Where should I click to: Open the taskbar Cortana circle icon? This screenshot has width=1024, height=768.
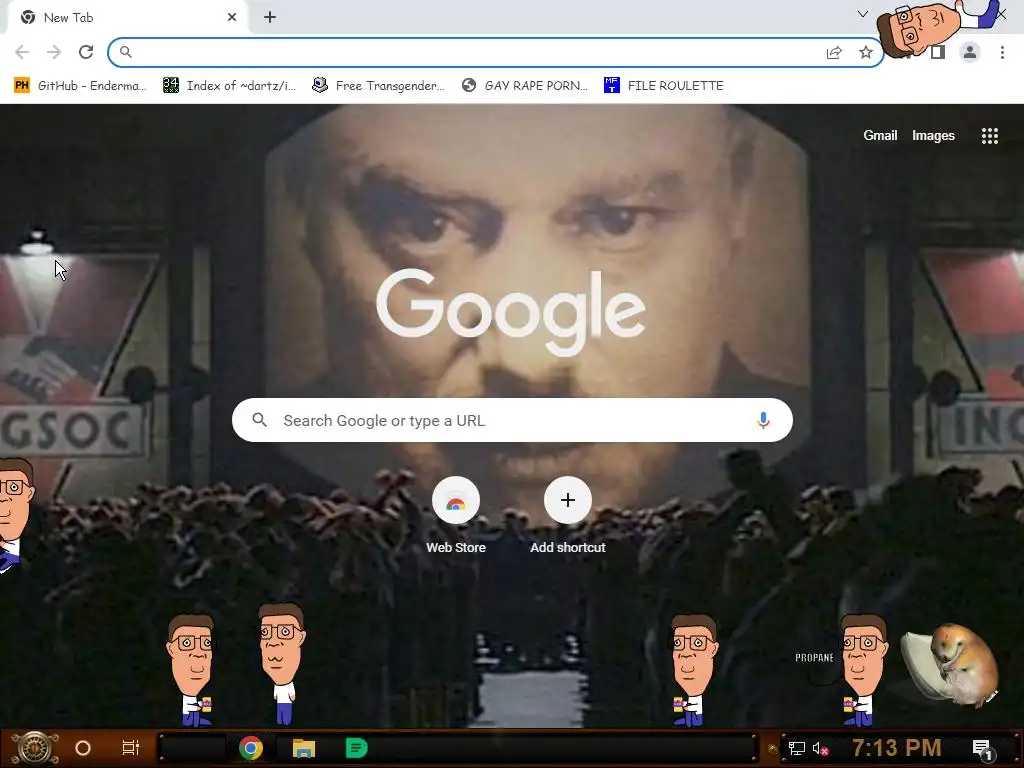tap(83, 748)
